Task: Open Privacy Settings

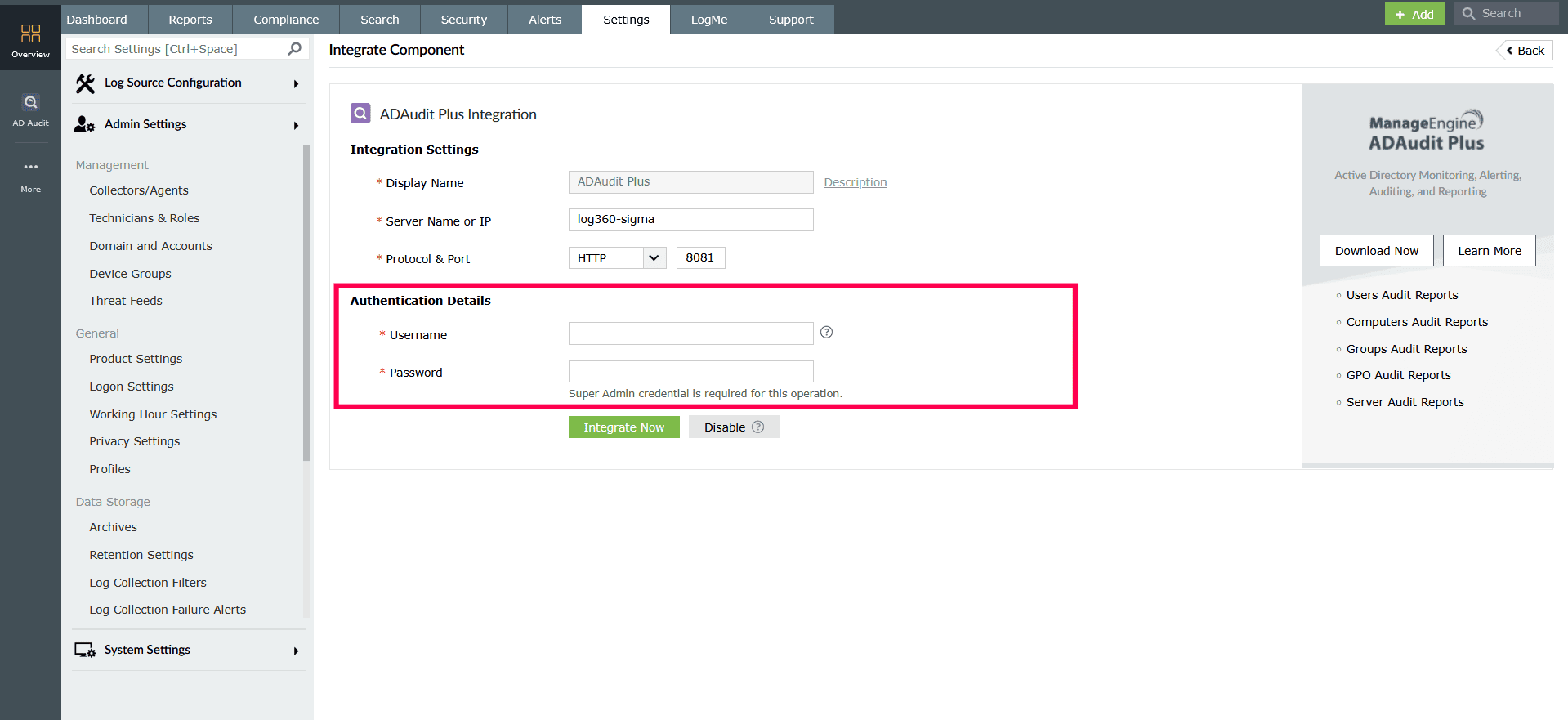Action: tap(135, 441)
